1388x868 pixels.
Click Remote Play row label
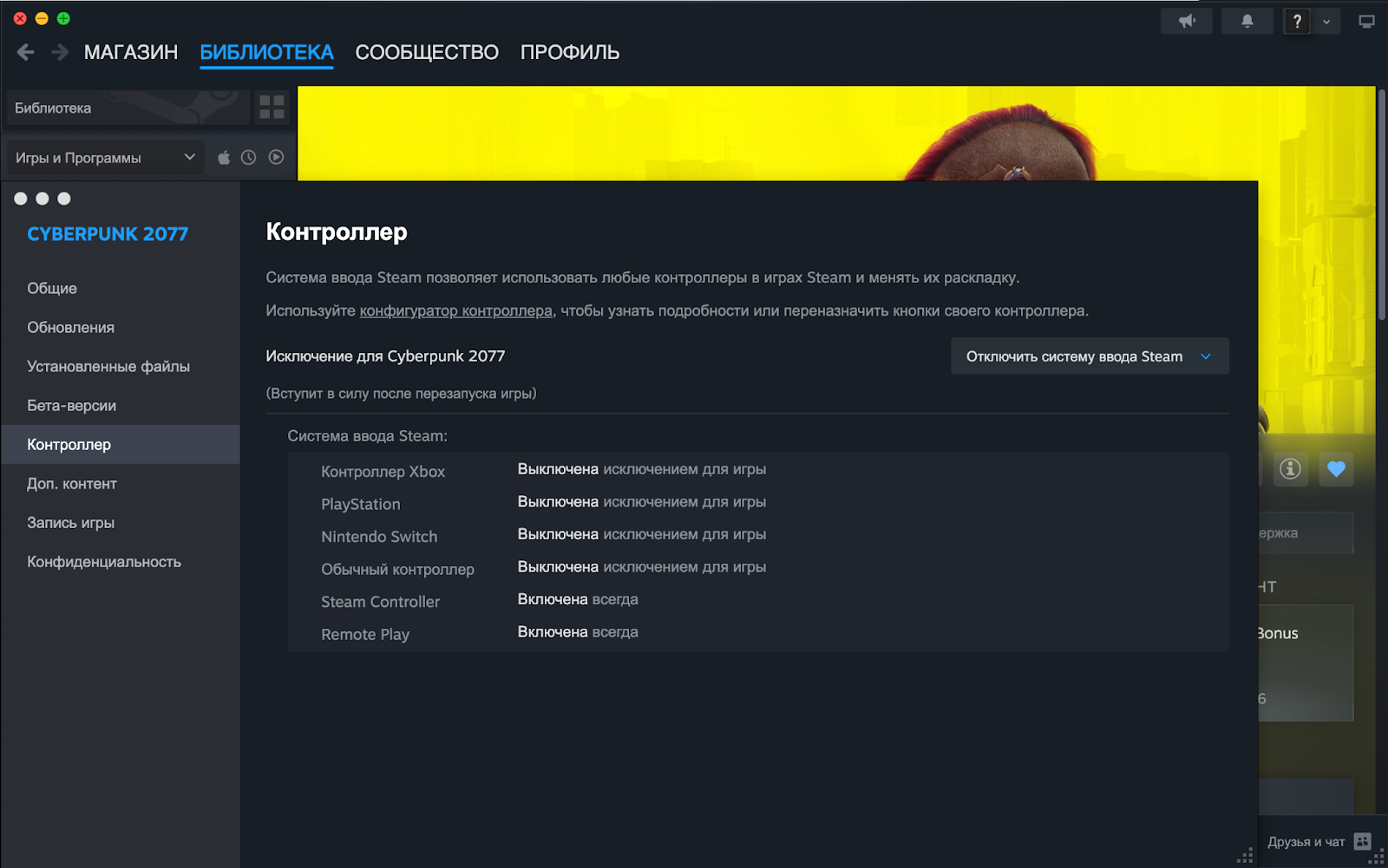pyautogui.click(x=365, y=635)
